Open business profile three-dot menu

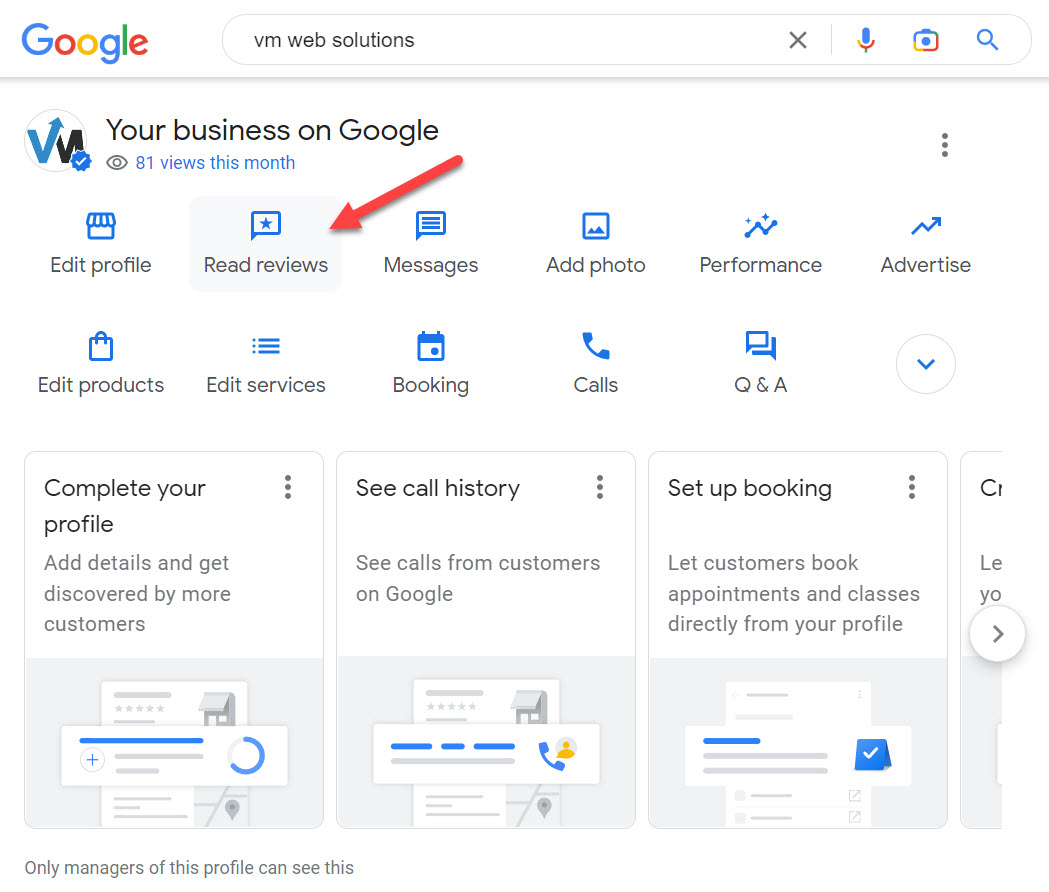coord(945,145)
